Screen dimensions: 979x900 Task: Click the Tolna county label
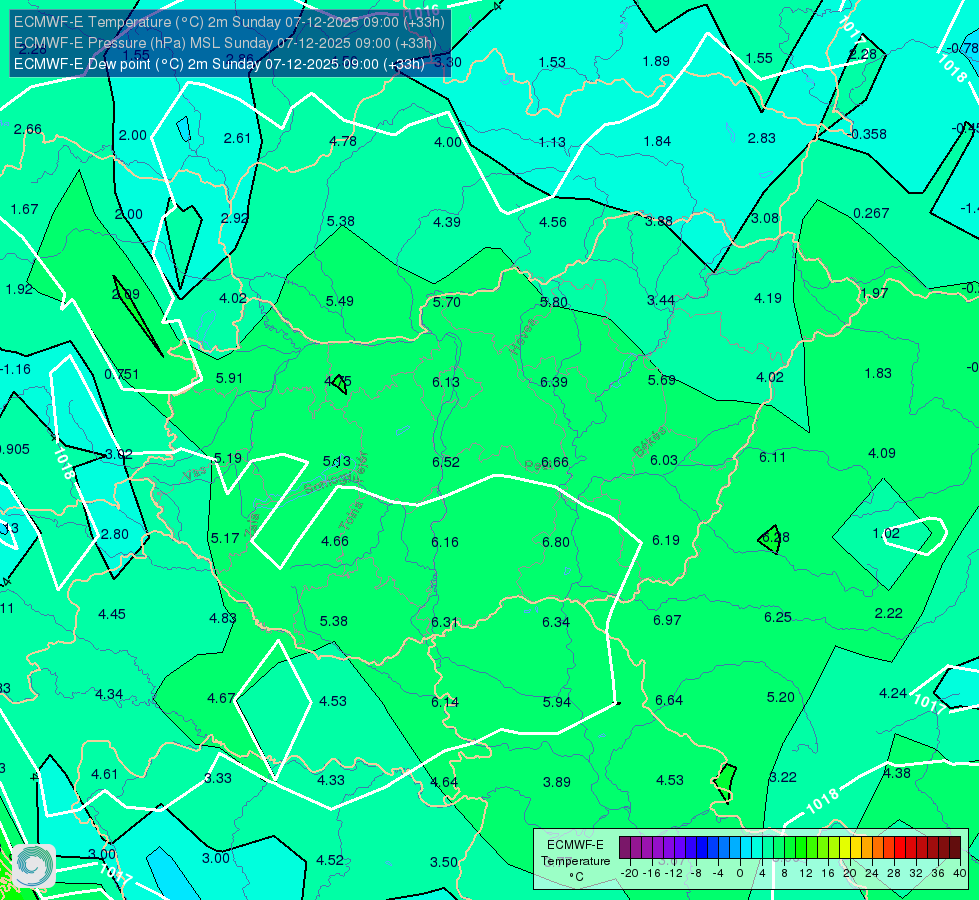(350, 516)
